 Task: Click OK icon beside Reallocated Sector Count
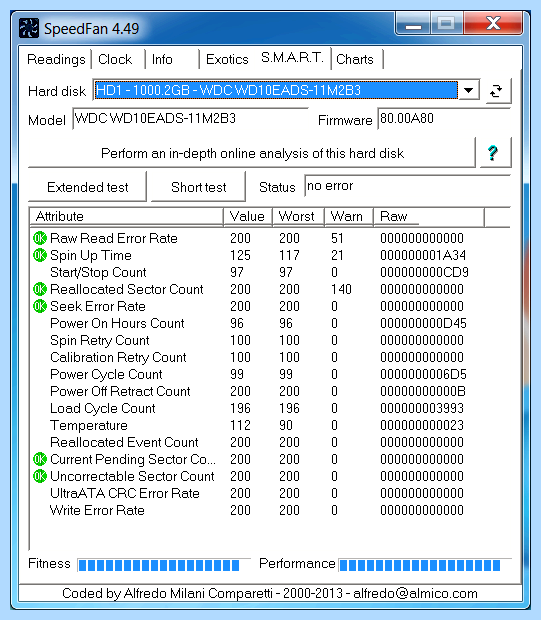(x=40, y=289)
